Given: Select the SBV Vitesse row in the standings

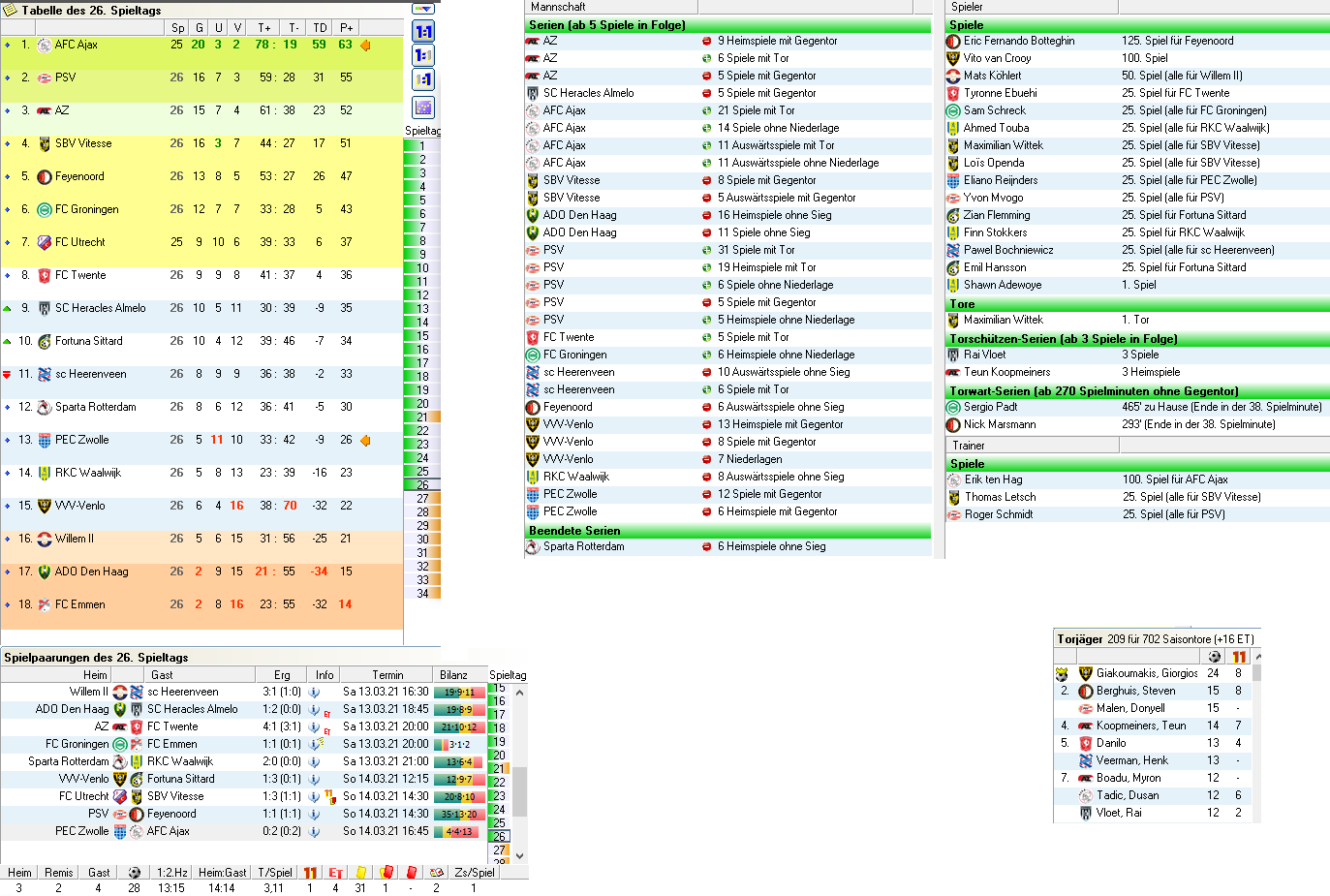Looking at the screenshot, I should point(201,143).
